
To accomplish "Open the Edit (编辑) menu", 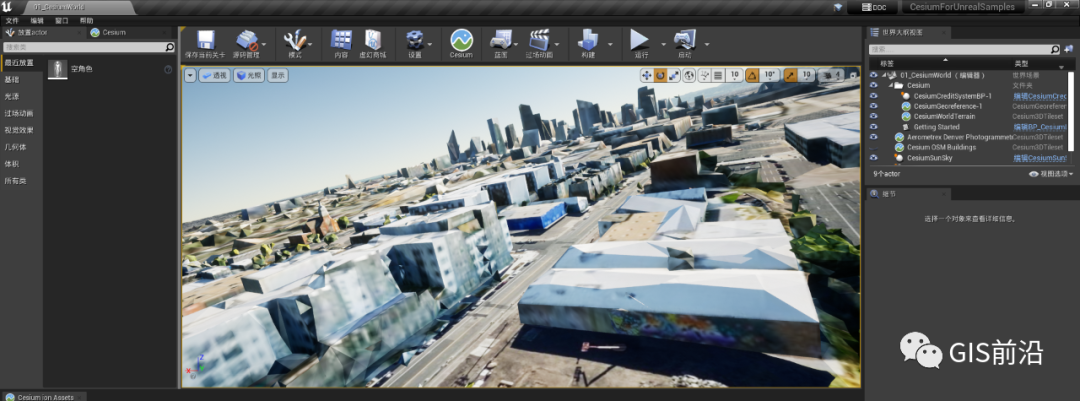I will click(37, 21).
